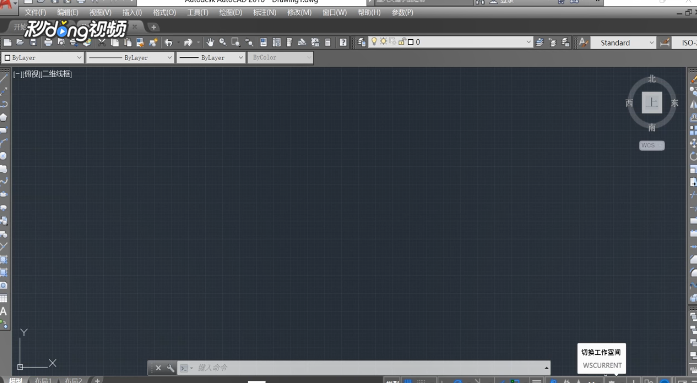Select the Multiline Text A tool
This screenshot has width=697, height=383.
coord(4,311)
